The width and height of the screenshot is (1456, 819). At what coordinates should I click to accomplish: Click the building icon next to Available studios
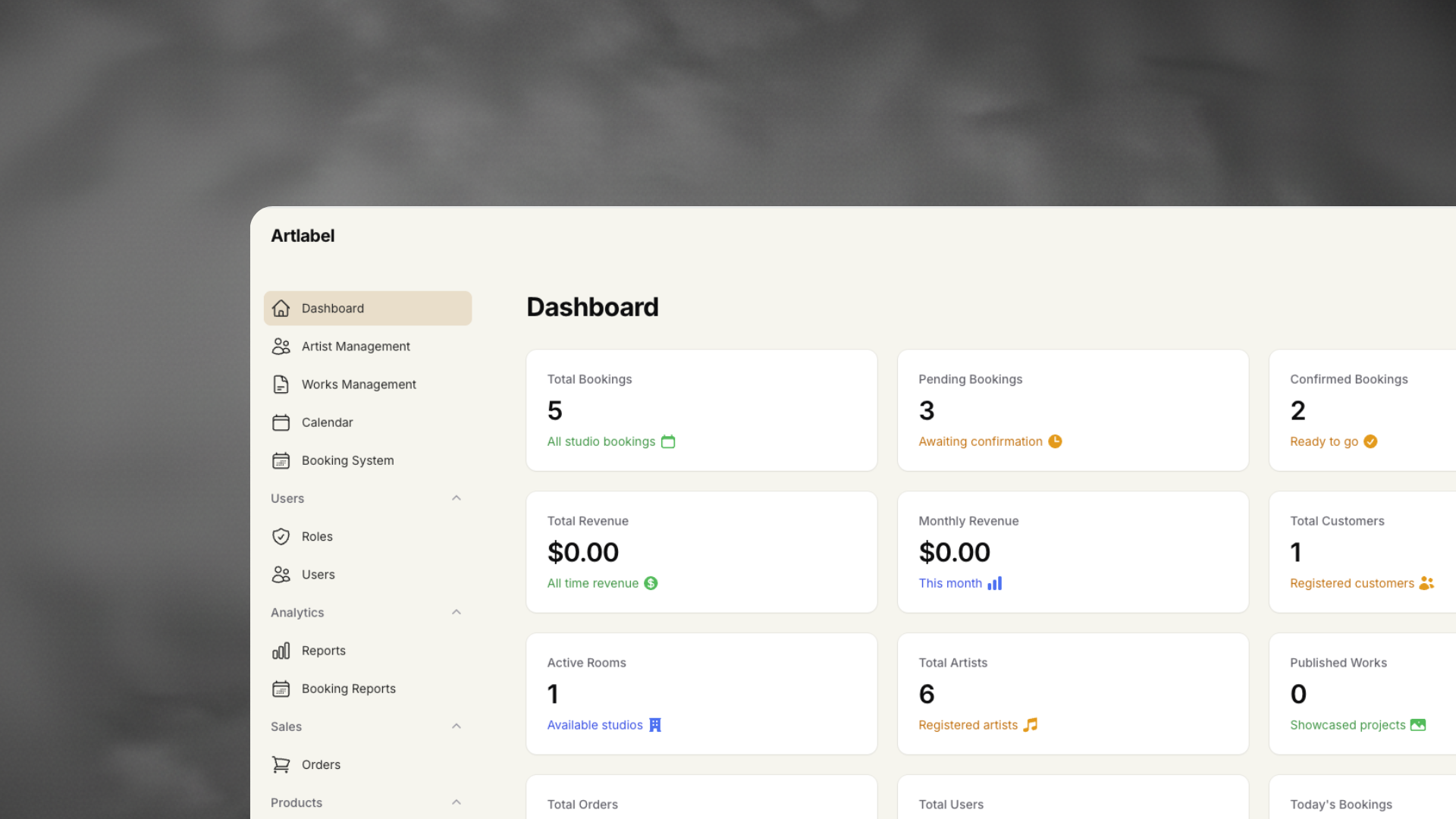pyautogui.click(x=654, y=725)
